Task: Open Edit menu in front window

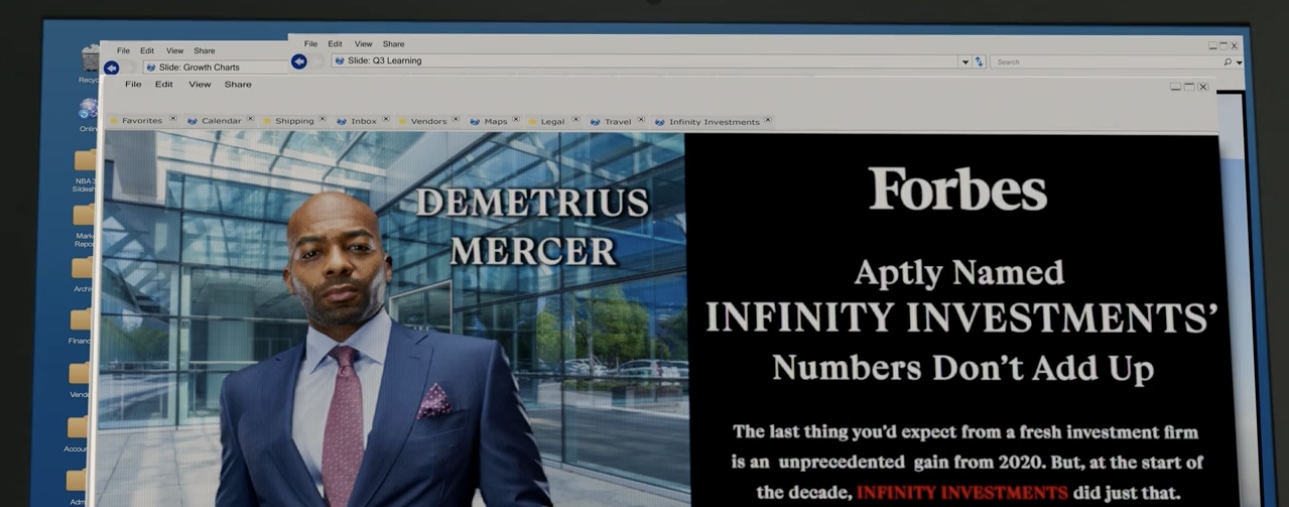Action: (x=163, y=84)
